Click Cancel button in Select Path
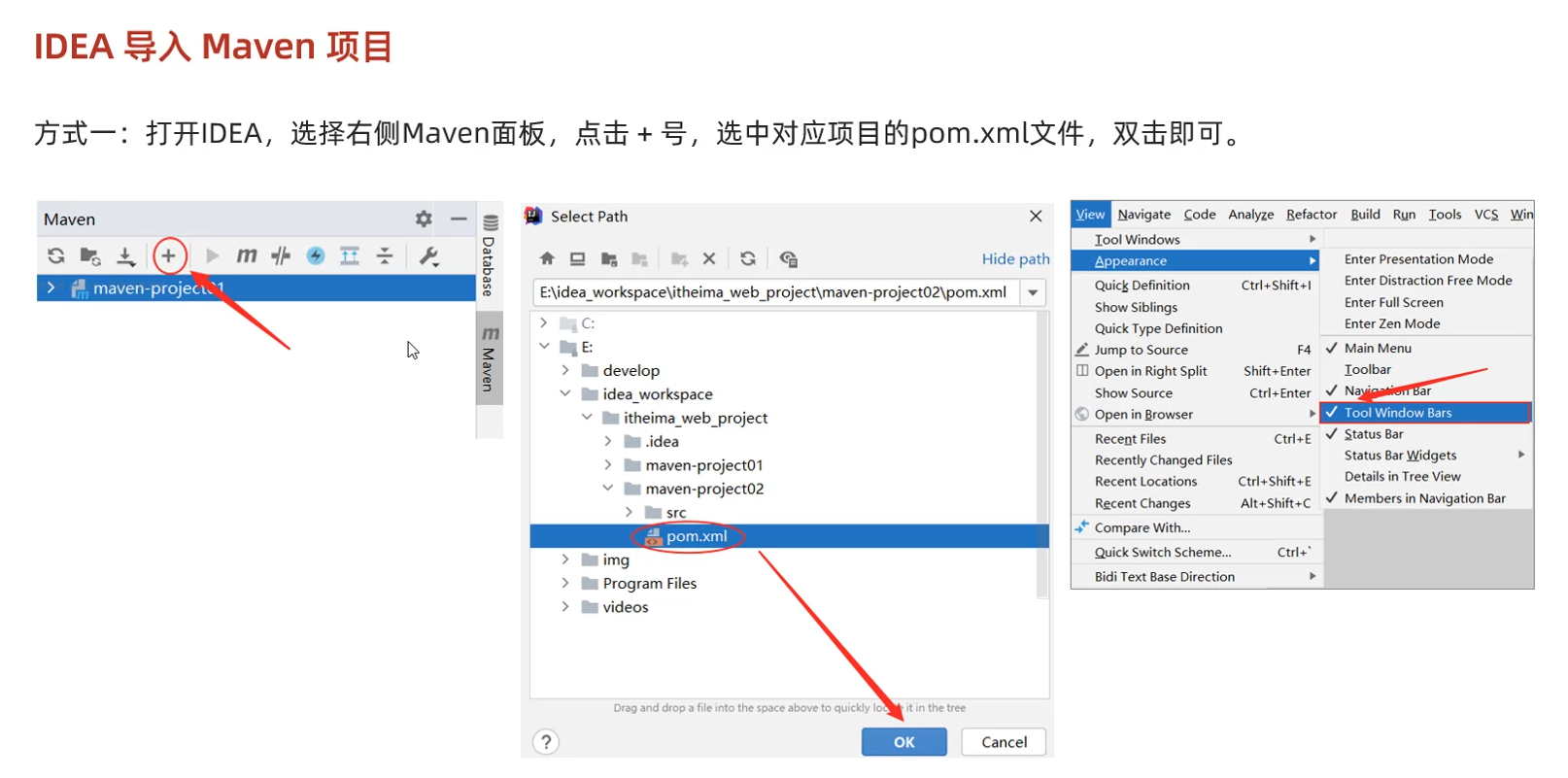The height and width of the screenshot is (778, 1568). (1004, 742)
